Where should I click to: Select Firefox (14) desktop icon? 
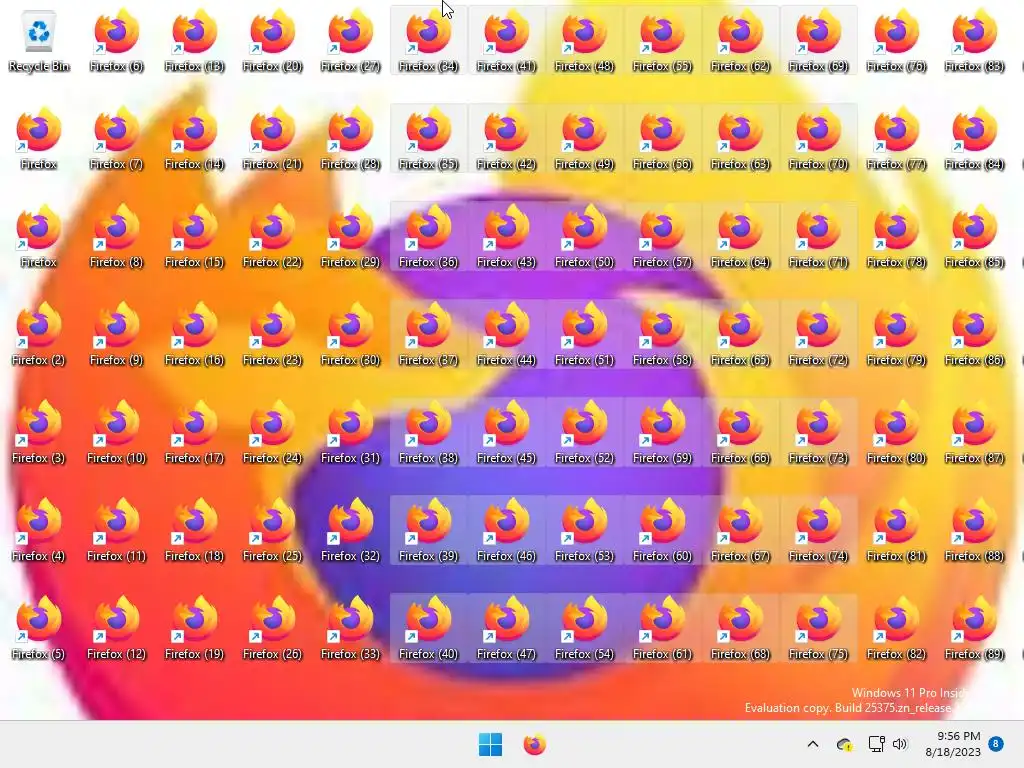(195, 138)
